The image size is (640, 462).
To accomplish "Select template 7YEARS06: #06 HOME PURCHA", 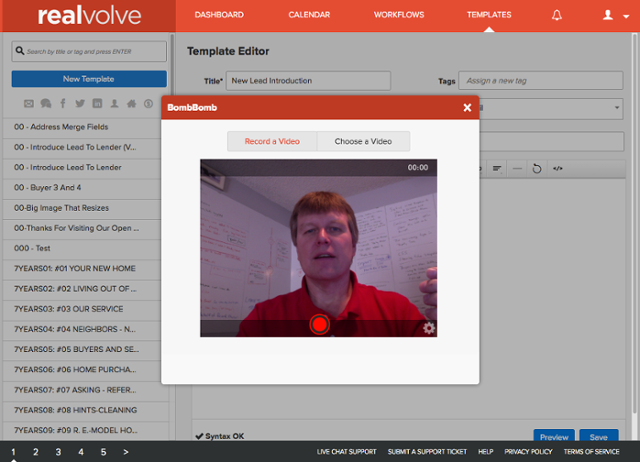I will 86,370.
